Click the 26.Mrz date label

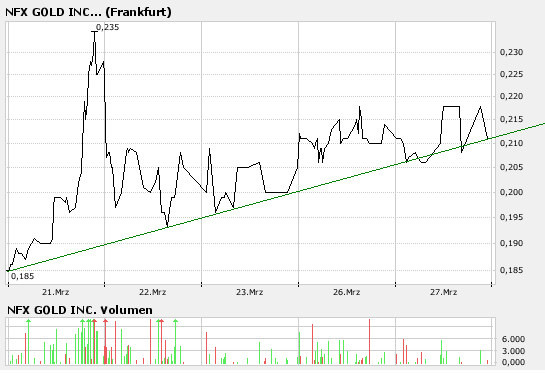[x=347, y=292]
